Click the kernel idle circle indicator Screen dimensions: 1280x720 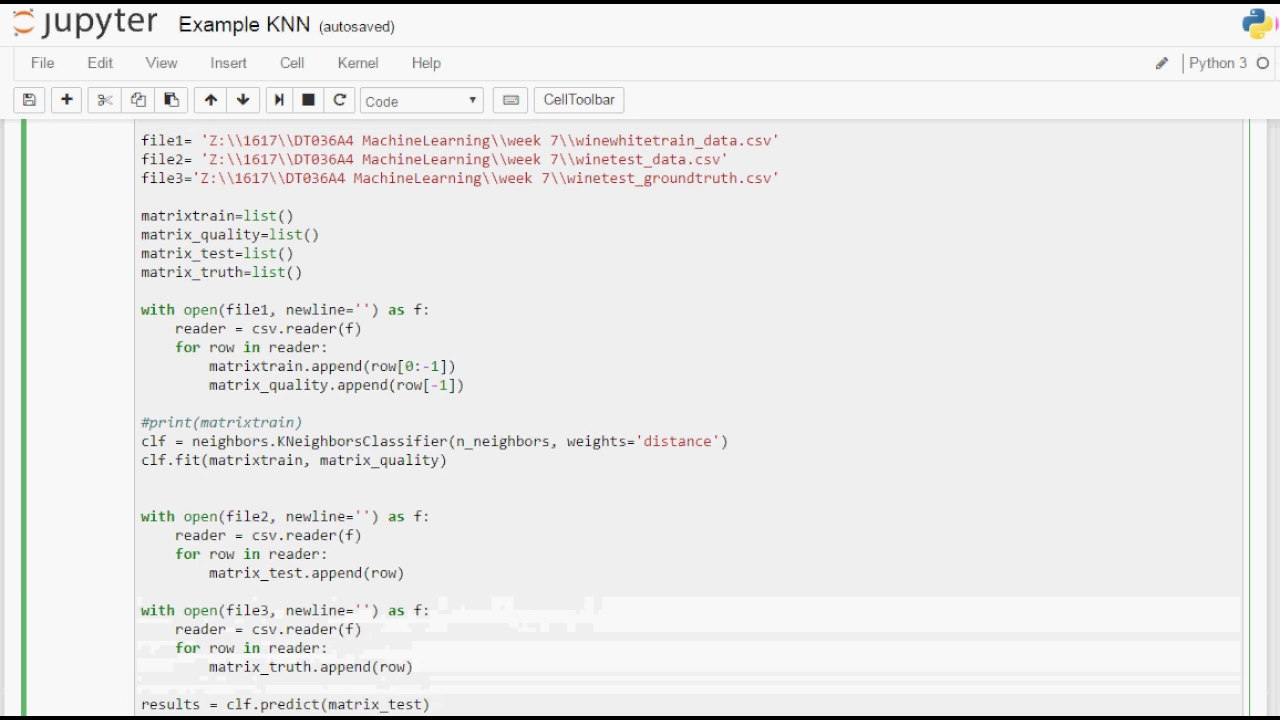click(1263, 63)
